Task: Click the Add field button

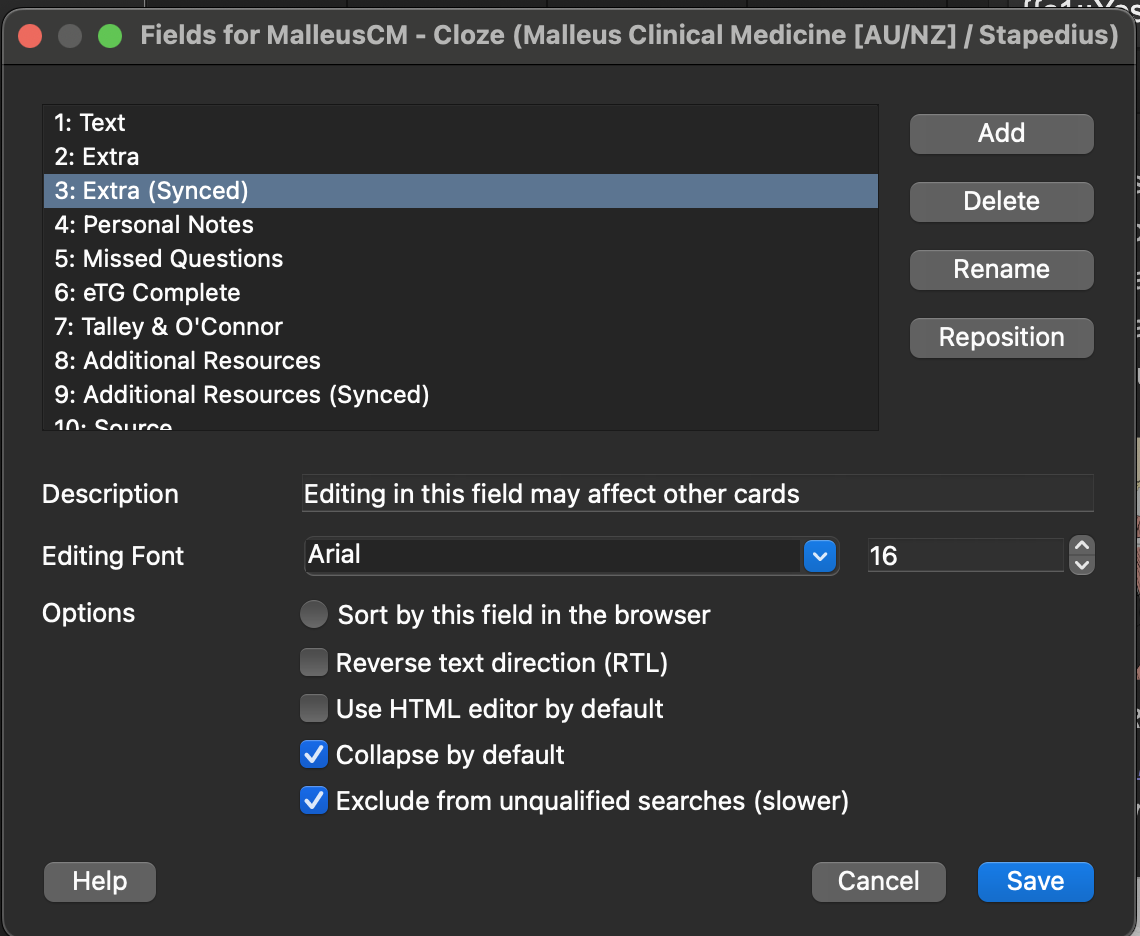Action: point(1001,134)
